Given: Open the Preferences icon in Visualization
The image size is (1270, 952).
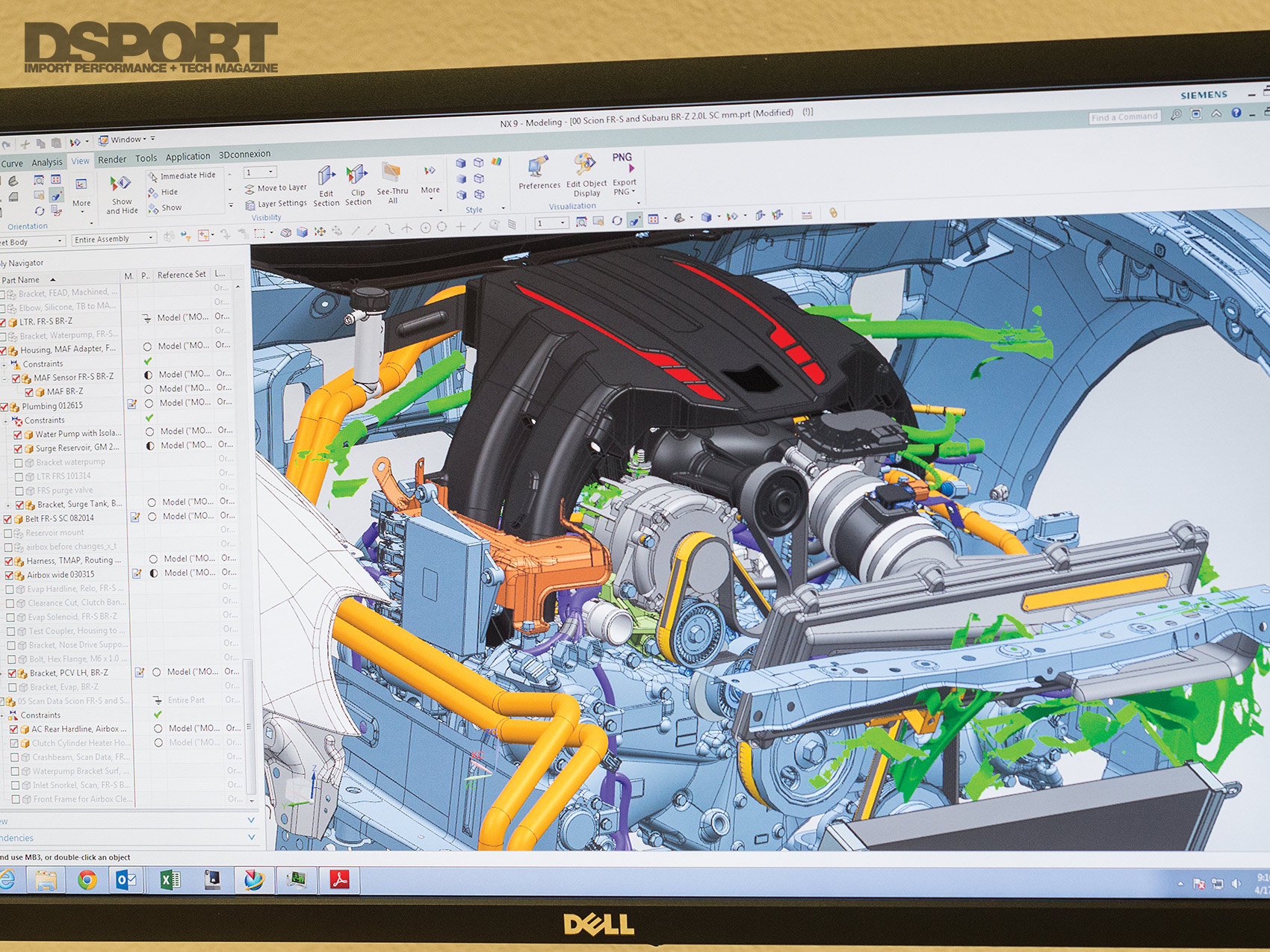Looking at the screenshot, I should pyautogui.click(x=538, y=167).
